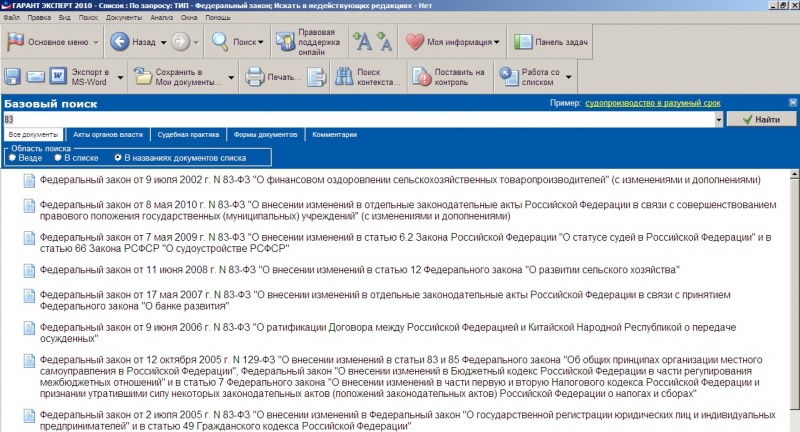This screenshot has height=432, width=800.
Task: Expand the "Моя информация" dropdown
Action: point(498,43)
